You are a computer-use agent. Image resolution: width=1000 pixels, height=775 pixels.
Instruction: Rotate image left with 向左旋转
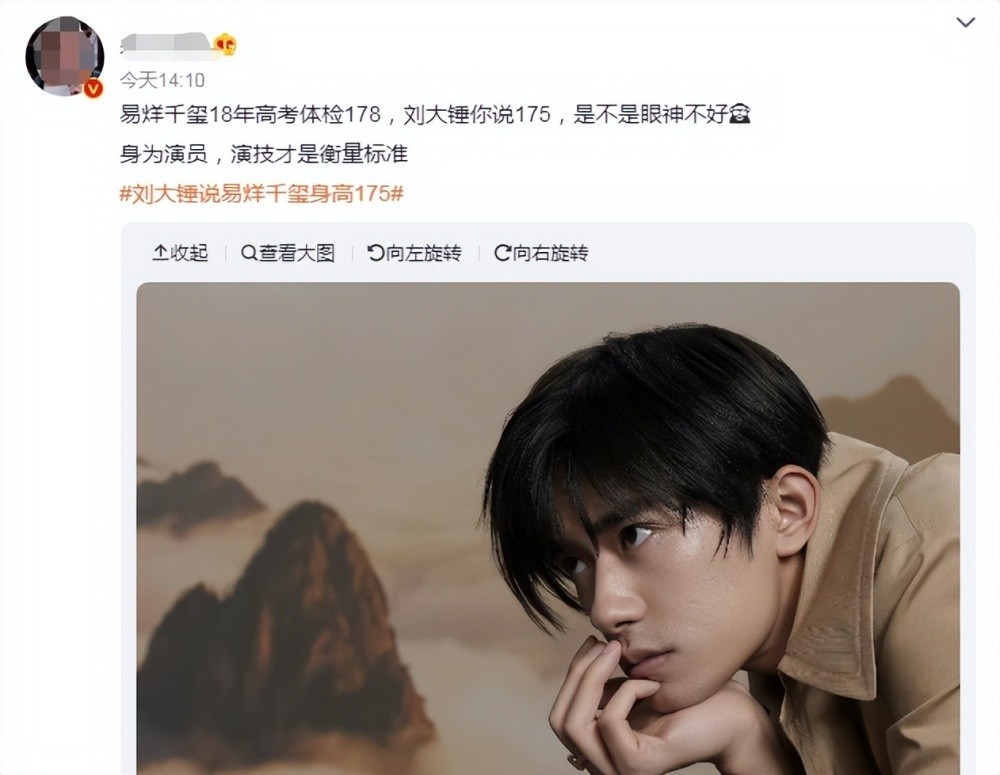(415, 253)
